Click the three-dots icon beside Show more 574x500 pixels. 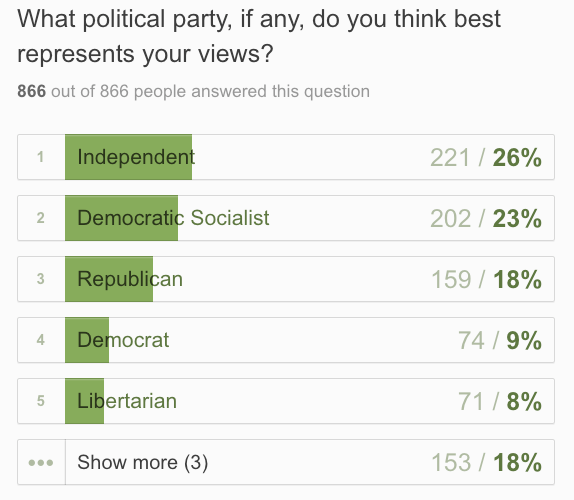coord(41,463)
